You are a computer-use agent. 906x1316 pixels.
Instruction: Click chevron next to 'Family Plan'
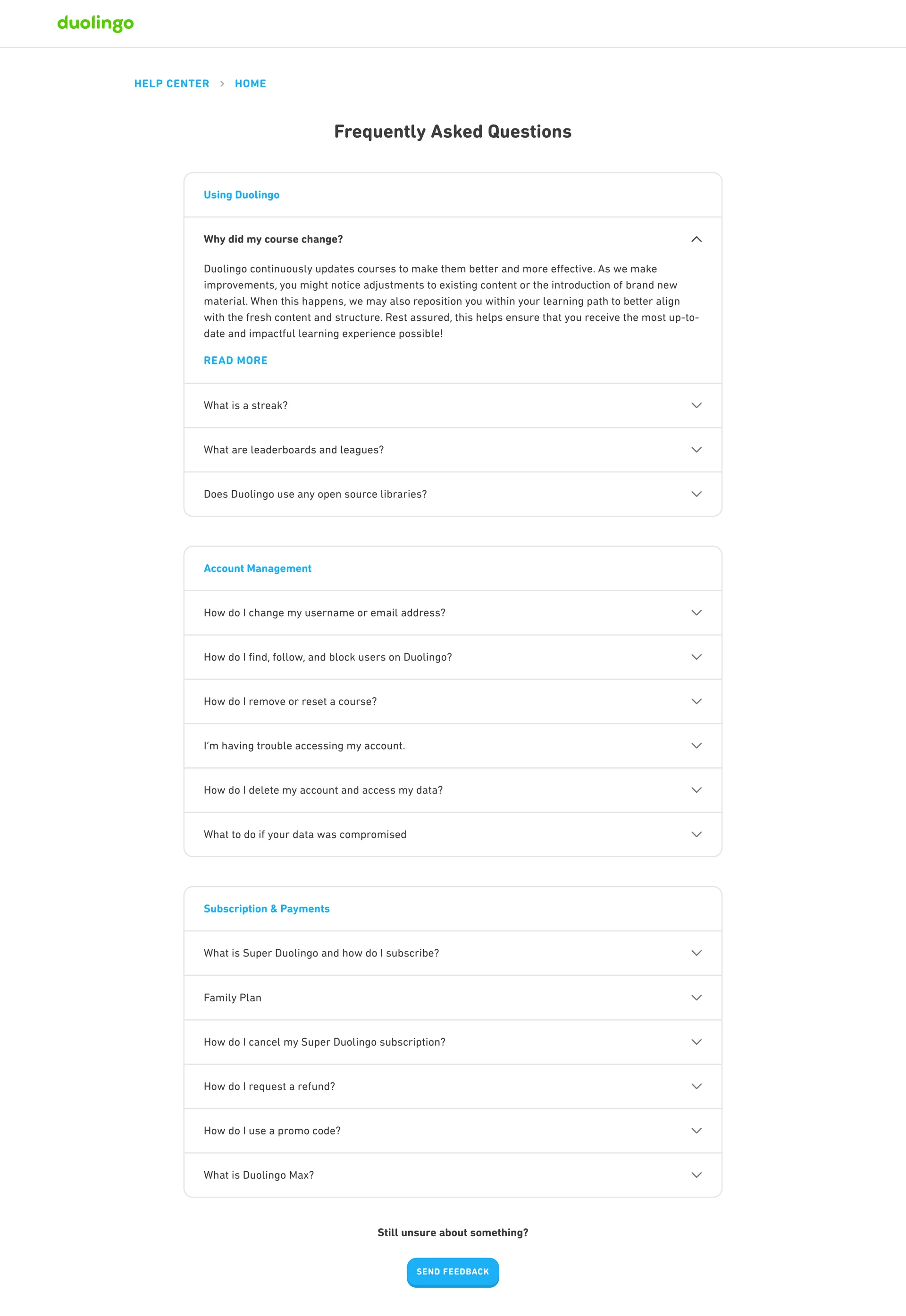696,997
